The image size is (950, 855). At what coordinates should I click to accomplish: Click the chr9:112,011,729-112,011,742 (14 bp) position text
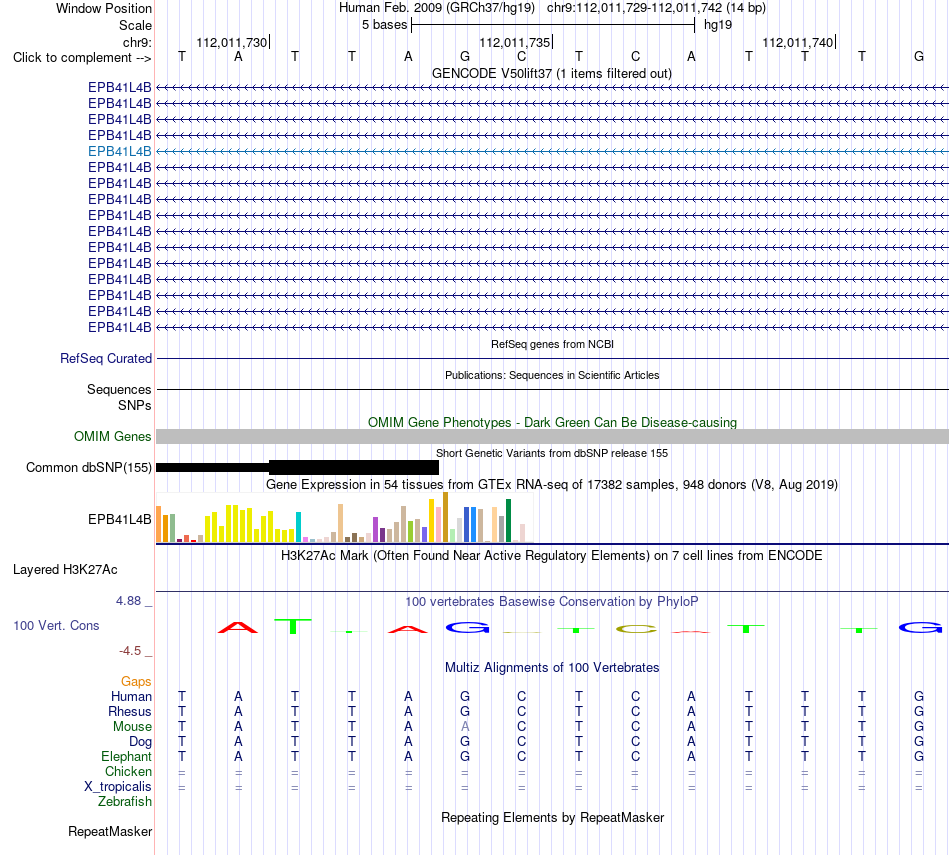(656, 8)
